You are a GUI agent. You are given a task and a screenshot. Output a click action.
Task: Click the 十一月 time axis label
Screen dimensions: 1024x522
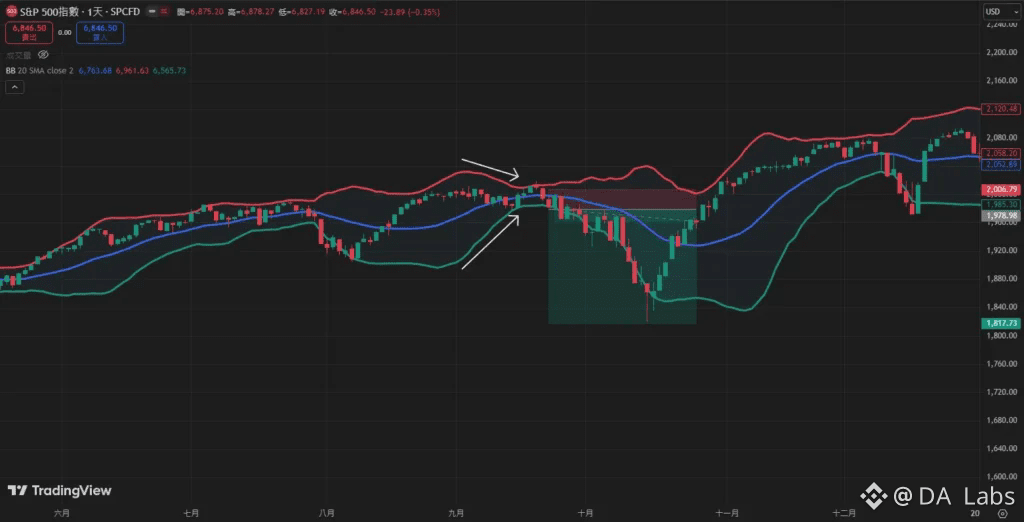click(726, 513)
